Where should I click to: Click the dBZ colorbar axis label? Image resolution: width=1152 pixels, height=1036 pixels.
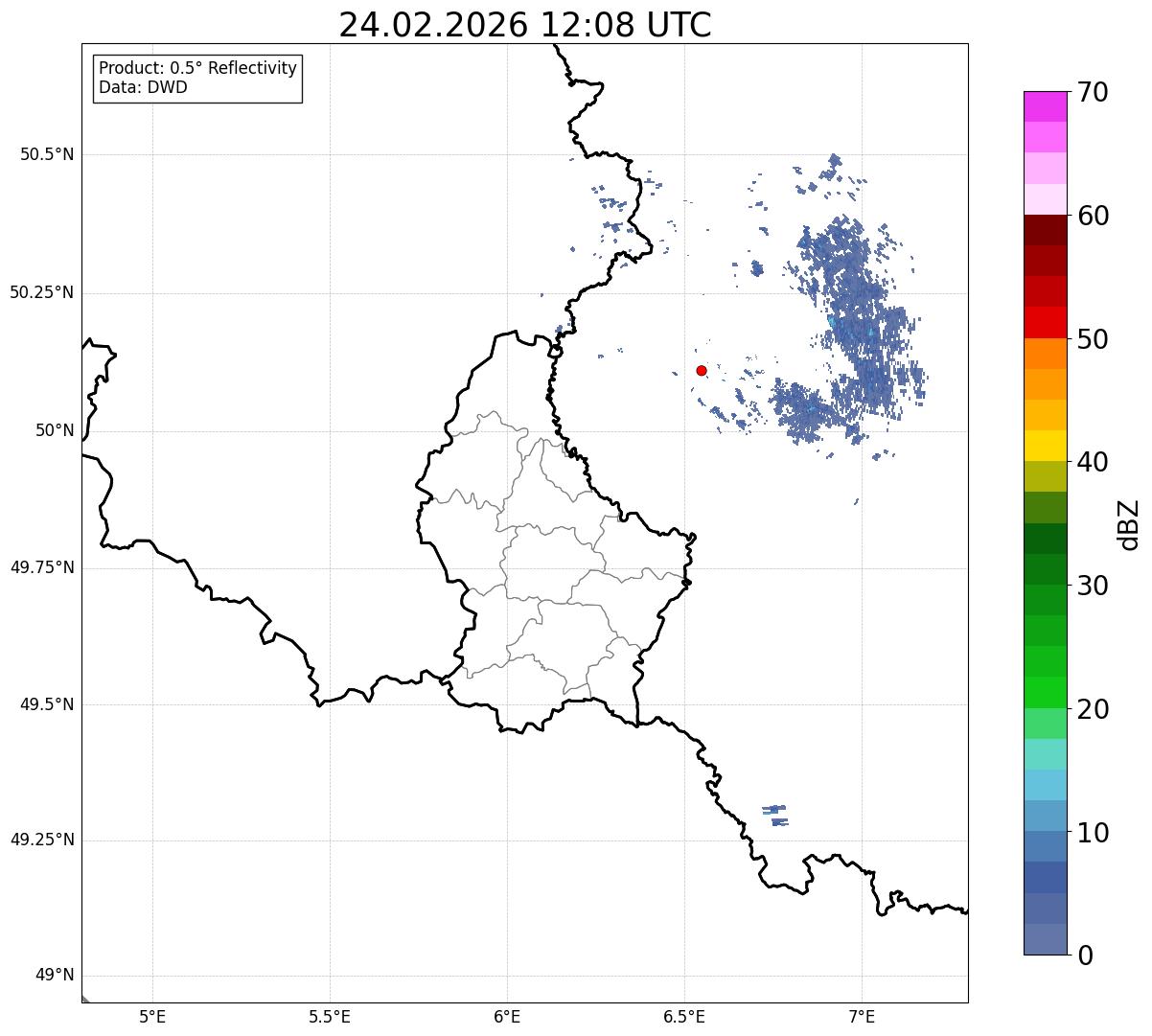(1128, 523)
